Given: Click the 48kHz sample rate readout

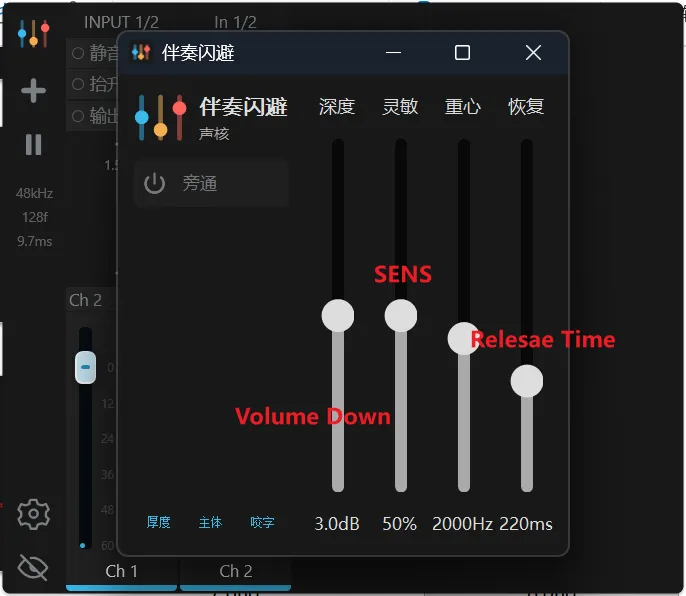Looking at the screenshot, I should [x=35, y=193].
